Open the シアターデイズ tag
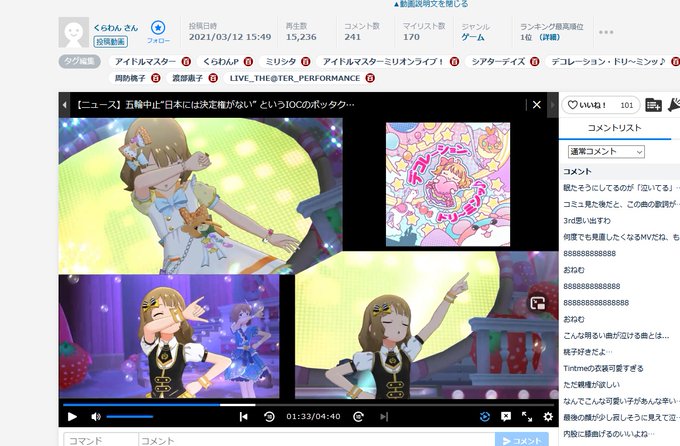Viewport: 680px width, 446px height. tap(498, 62)
